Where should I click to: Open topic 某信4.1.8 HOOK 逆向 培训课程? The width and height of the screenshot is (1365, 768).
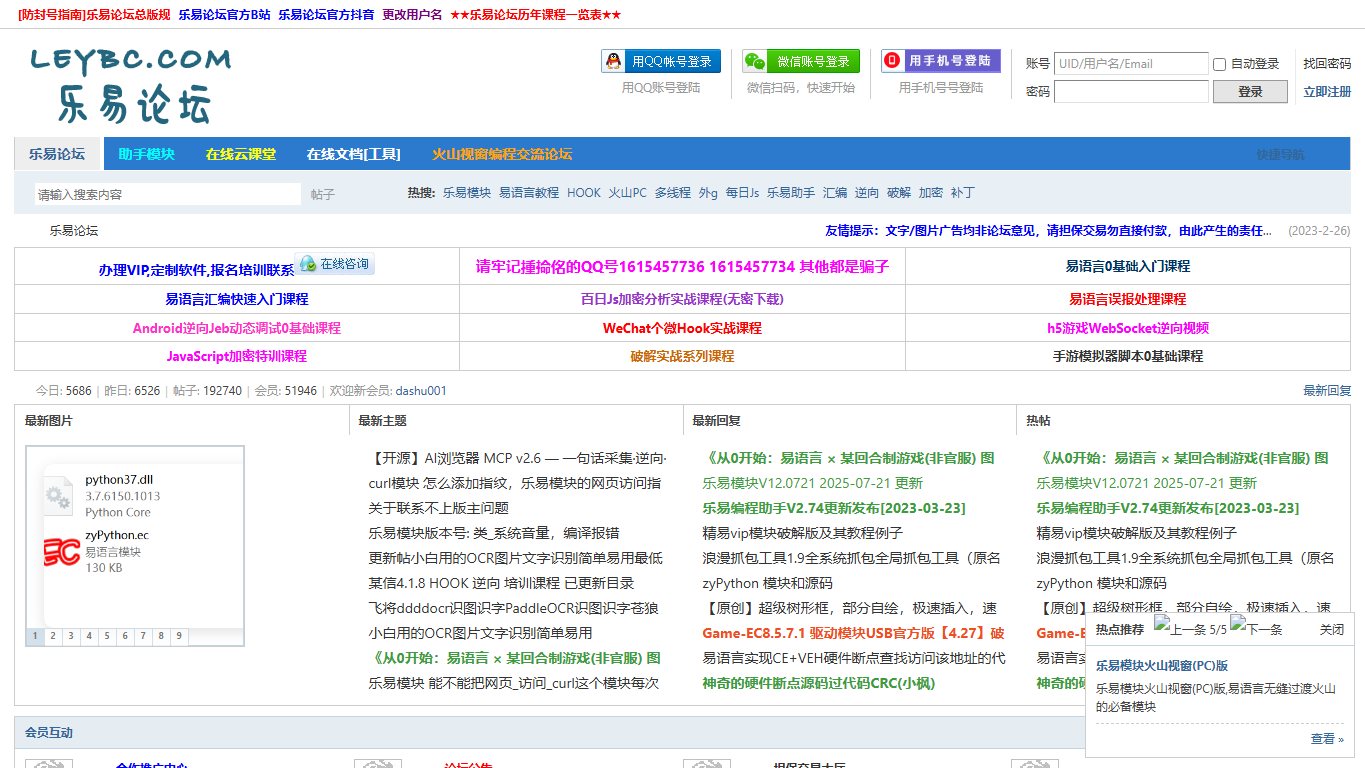coord(501,583)
